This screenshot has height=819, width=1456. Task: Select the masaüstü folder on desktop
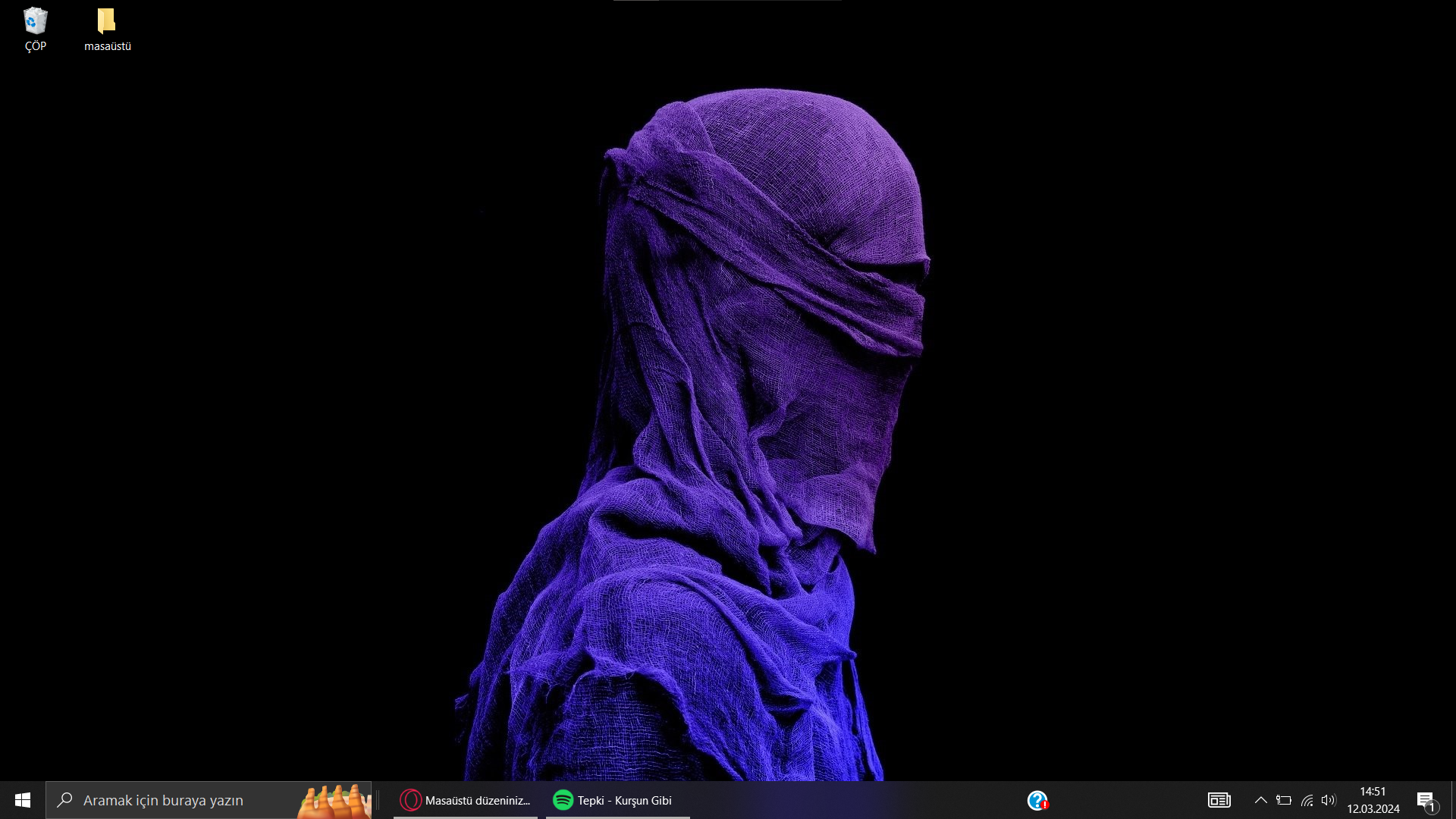pyautogui.click(x=107, y=30)
